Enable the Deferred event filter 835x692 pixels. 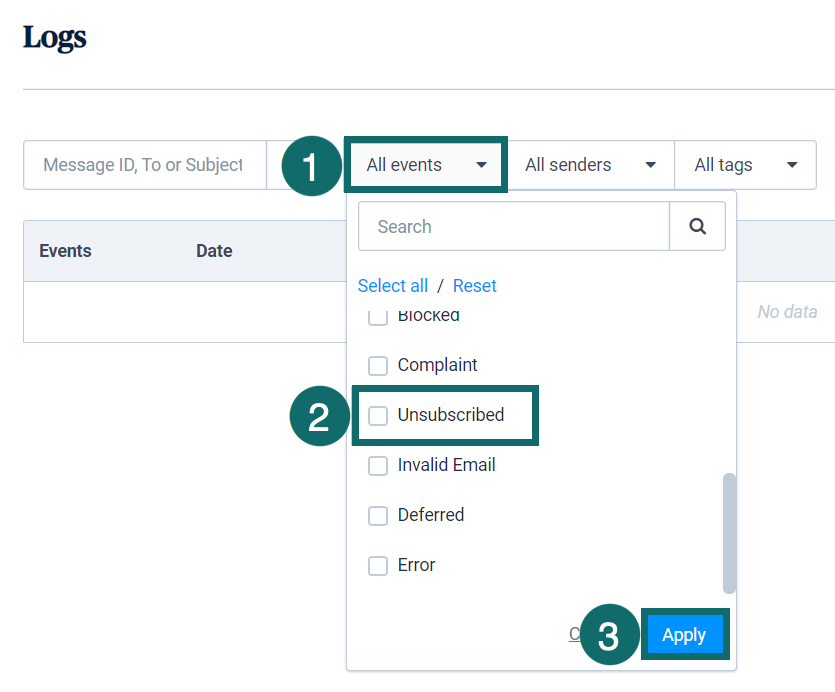coord(378,515)
